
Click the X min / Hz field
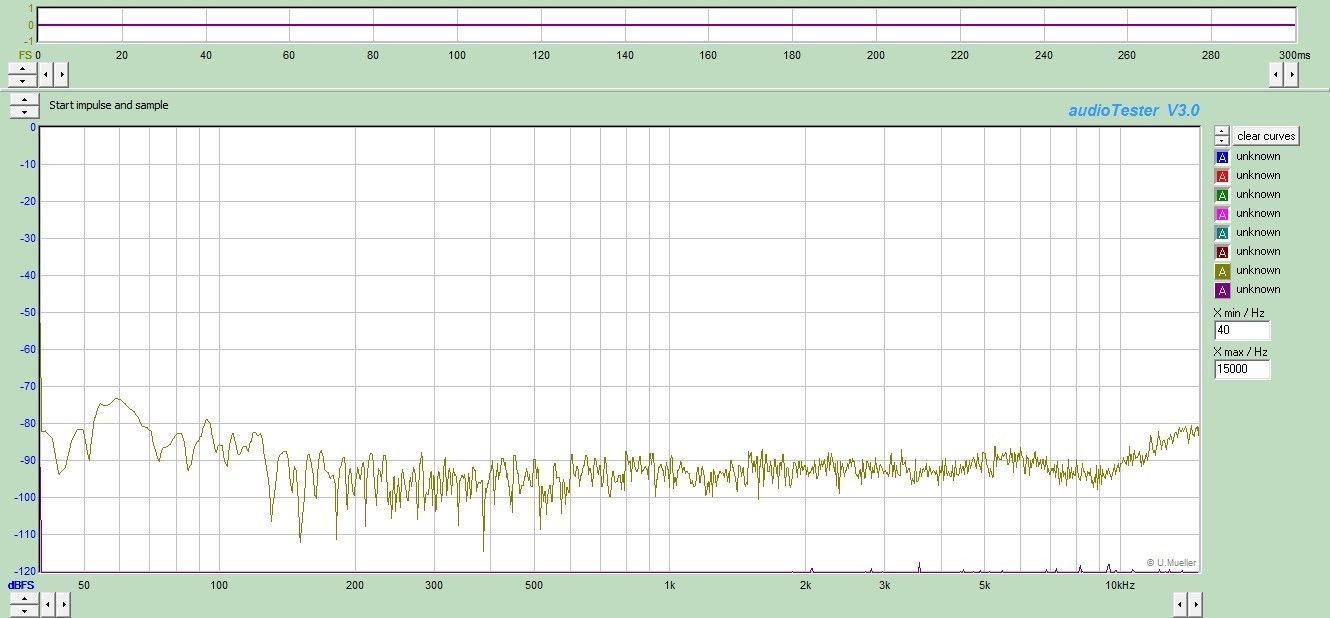pos(1242,331)
